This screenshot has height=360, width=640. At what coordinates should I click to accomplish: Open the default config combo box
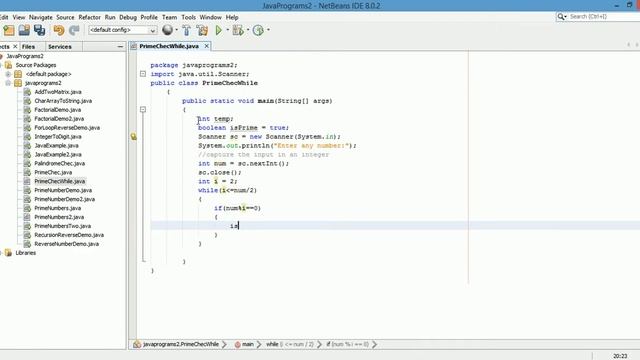(x=122, y=30)
